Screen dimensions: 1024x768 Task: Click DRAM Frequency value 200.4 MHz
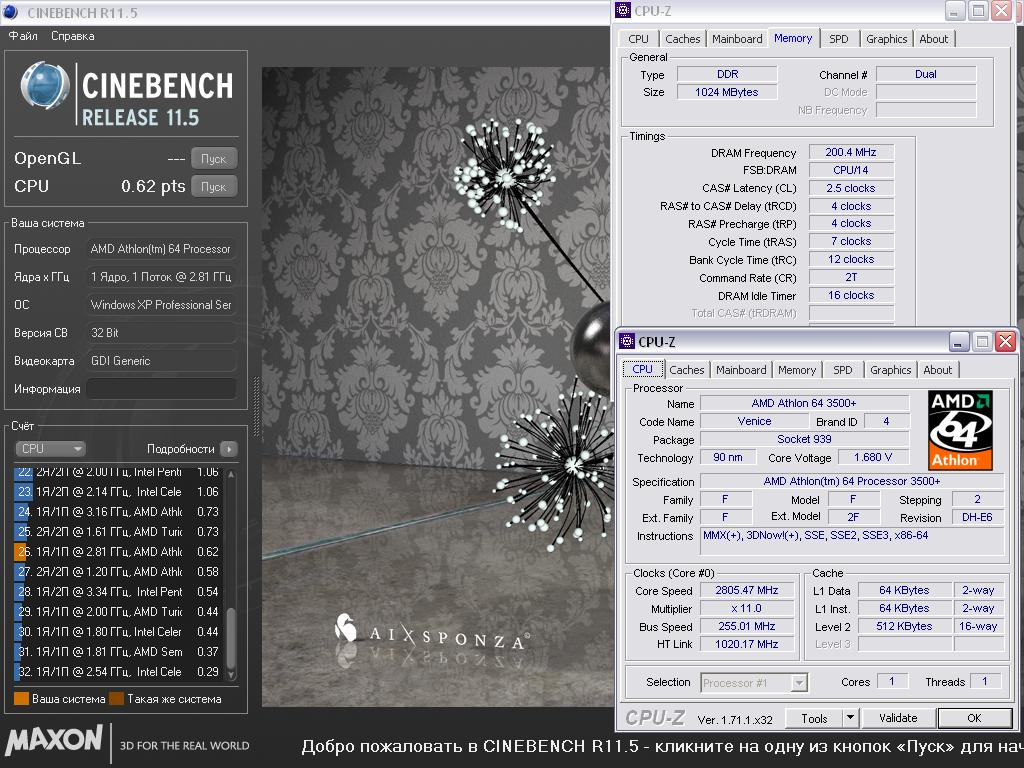[851, 152]
